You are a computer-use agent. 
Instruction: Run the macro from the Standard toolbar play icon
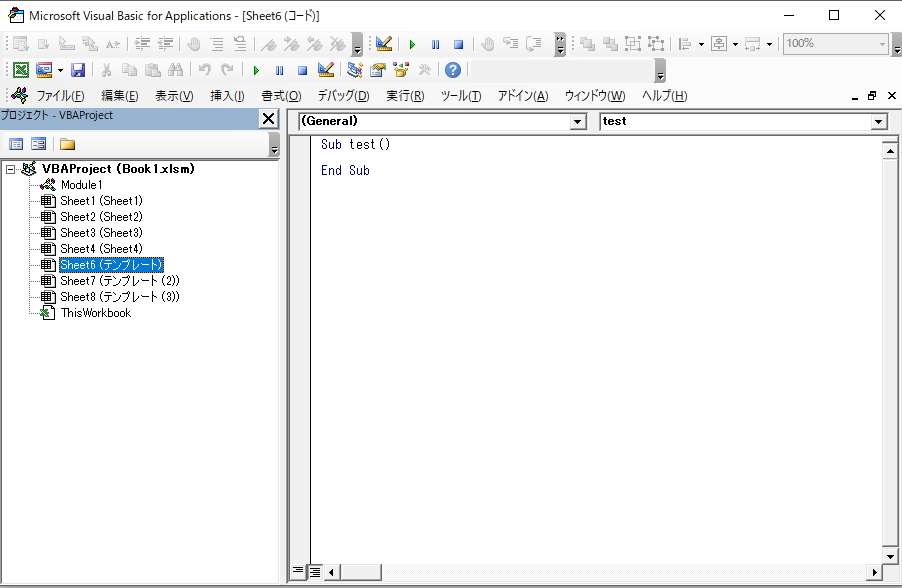[x=256, y=70]
